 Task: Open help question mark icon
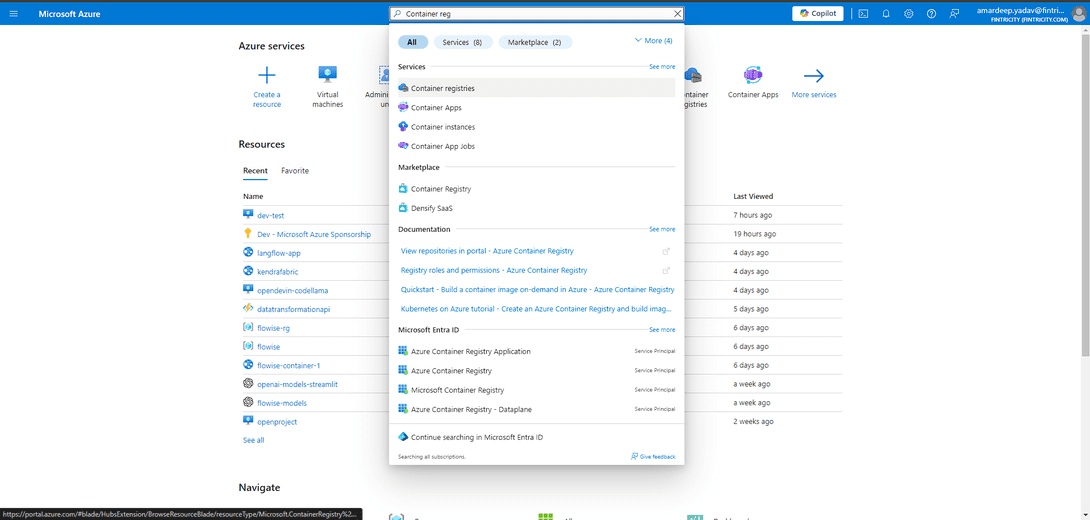pyautogui.click(x=932, y=14)
